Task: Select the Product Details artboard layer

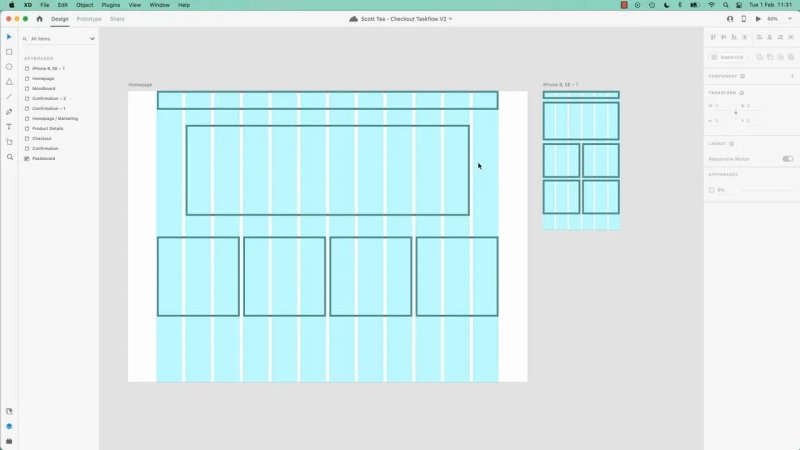Action: point(47,129)
